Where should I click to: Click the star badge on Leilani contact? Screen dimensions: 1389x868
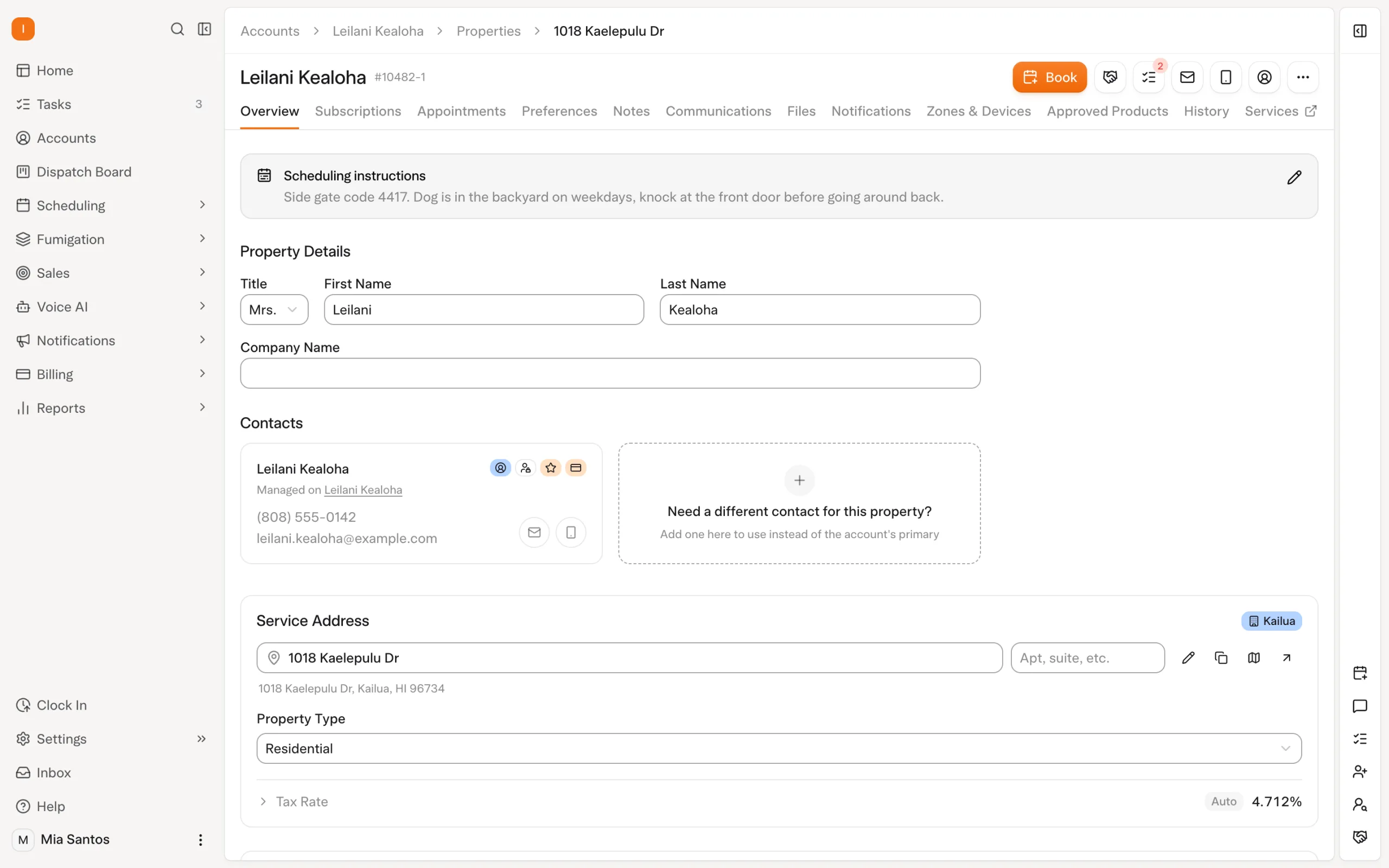550,468
